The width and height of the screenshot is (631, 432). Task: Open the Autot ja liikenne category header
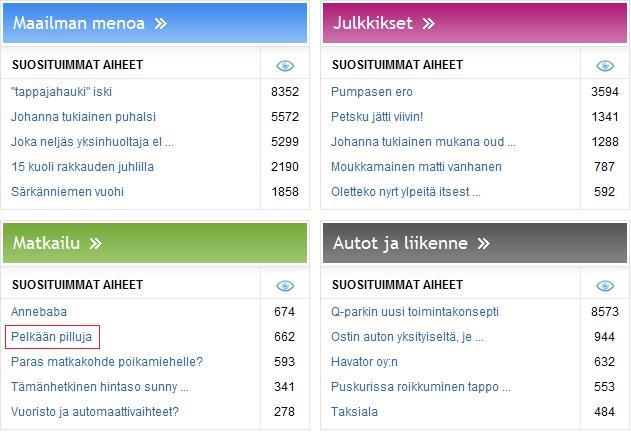coord(475,243)
